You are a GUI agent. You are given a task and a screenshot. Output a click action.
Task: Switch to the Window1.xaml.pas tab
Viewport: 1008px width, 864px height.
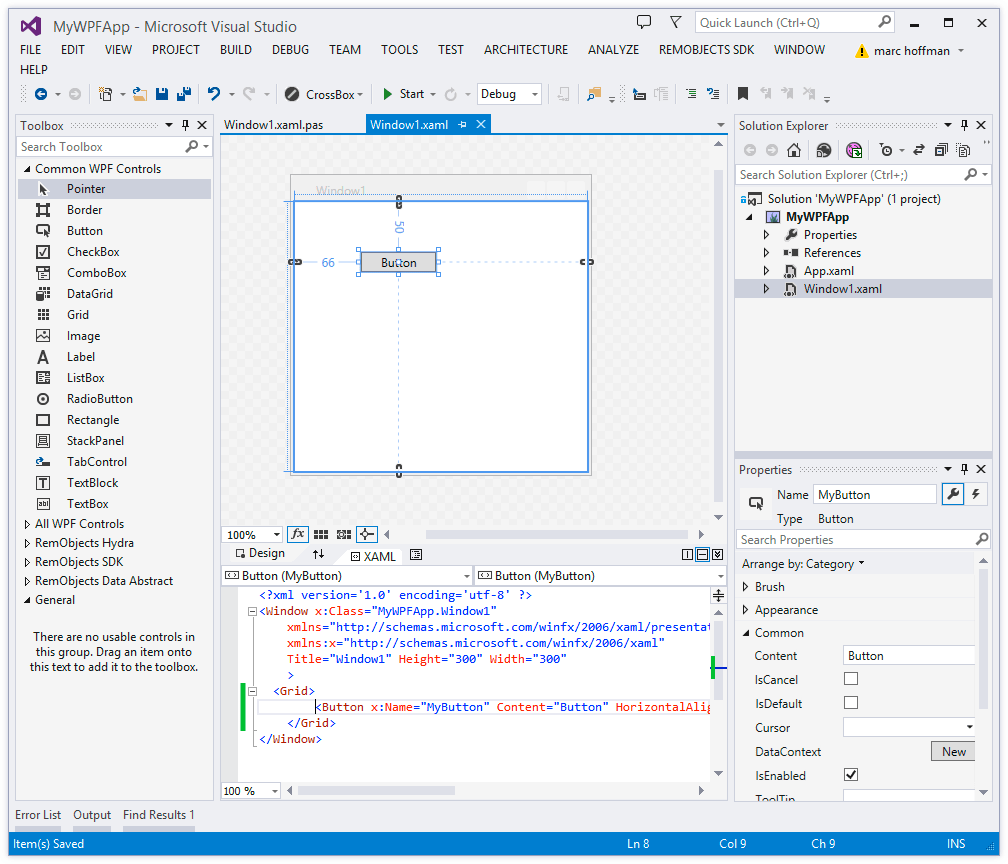coord(273,125)
